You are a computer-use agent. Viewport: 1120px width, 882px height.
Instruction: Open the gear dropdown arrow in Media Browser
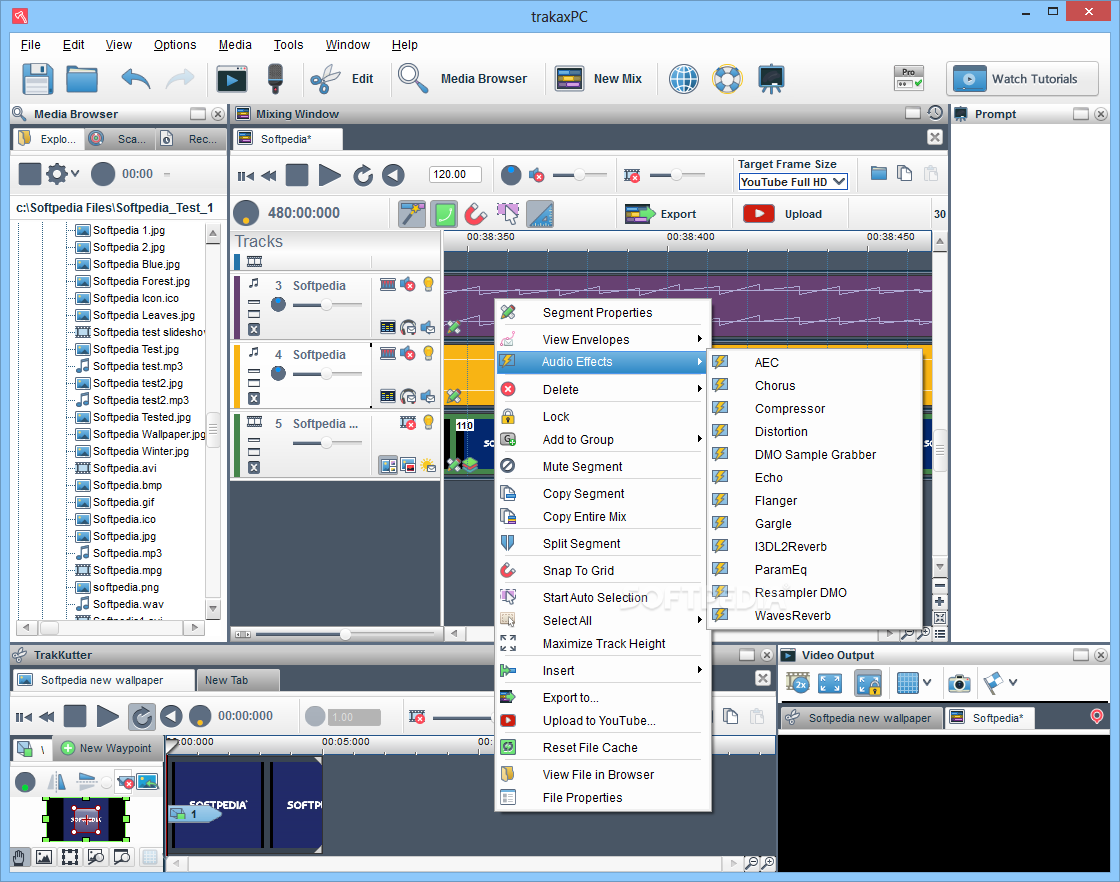coord(75,174)
